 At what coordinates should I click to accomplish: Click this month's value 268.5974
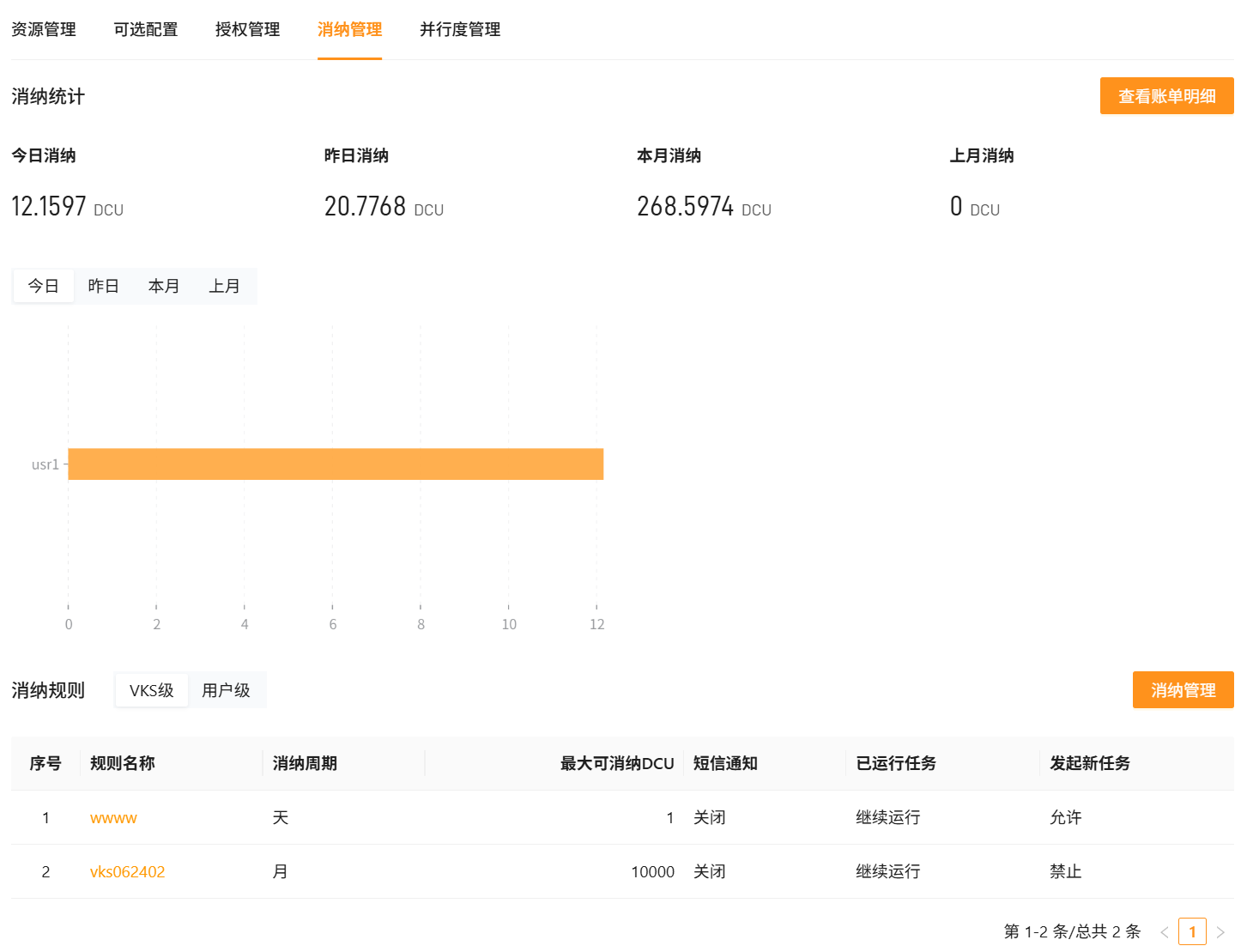[686, 206]
